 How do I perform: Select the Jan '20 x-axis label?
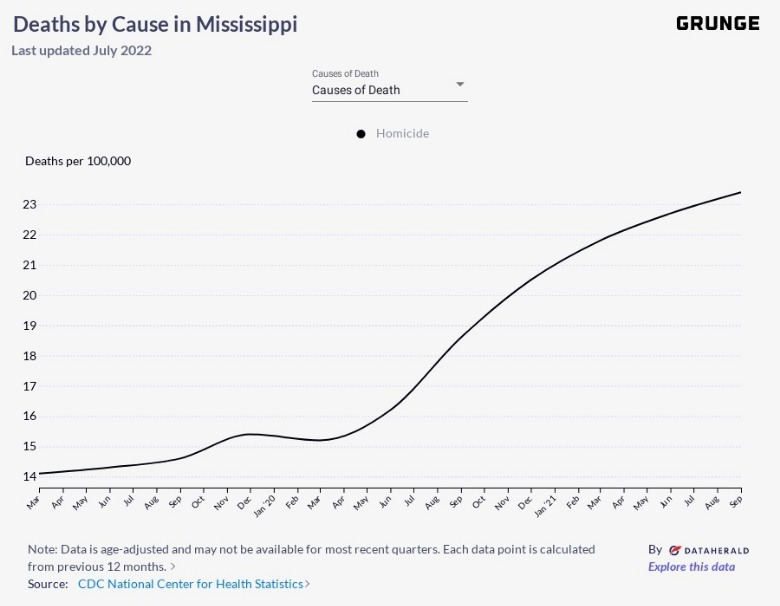(265, 502)
